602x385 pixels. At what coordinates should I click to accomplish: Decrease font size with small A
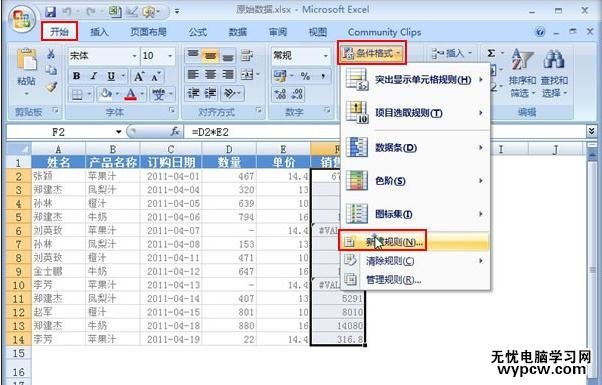point(155,77)
